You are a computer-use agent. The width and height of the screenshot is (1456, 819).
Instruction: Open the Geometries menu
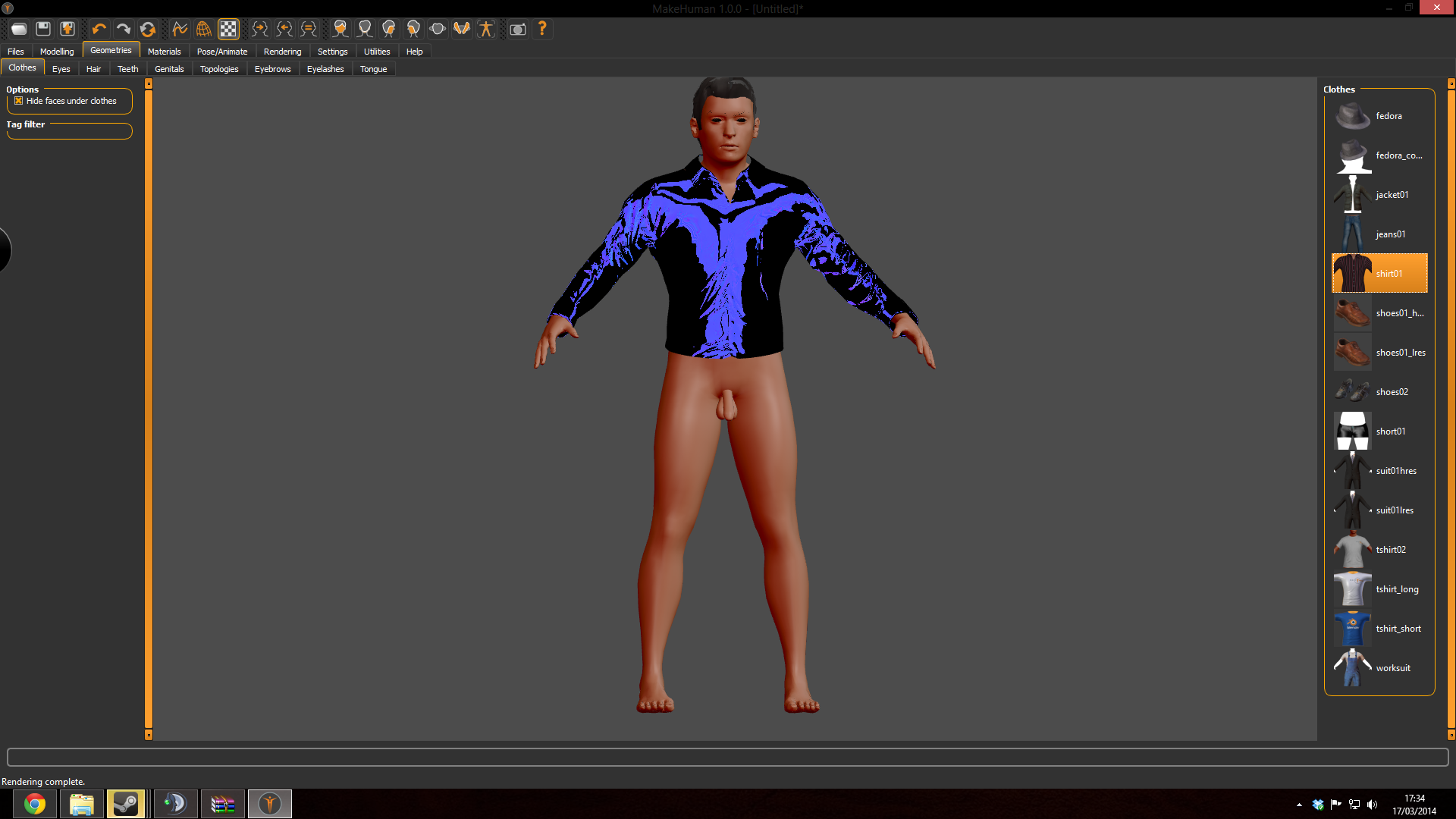(110, 51)
